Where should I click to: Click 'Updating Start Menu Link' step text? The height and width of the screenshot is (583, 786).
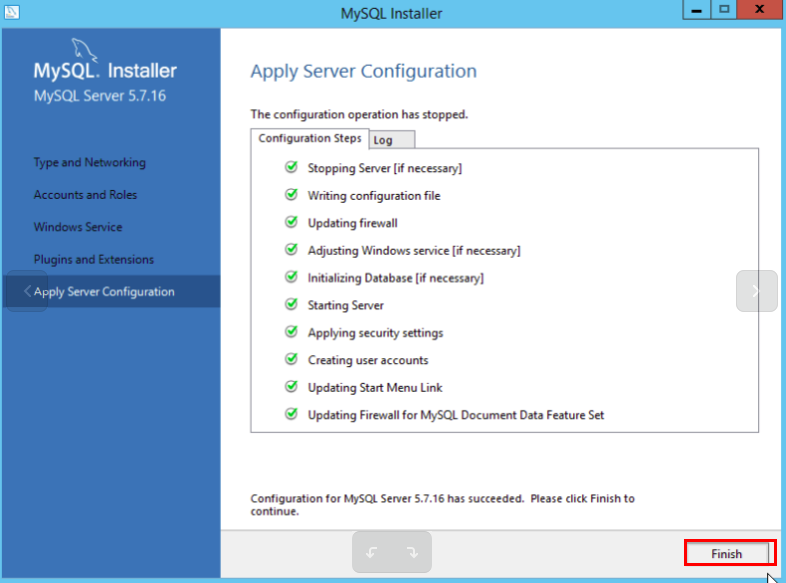[375, 388]
